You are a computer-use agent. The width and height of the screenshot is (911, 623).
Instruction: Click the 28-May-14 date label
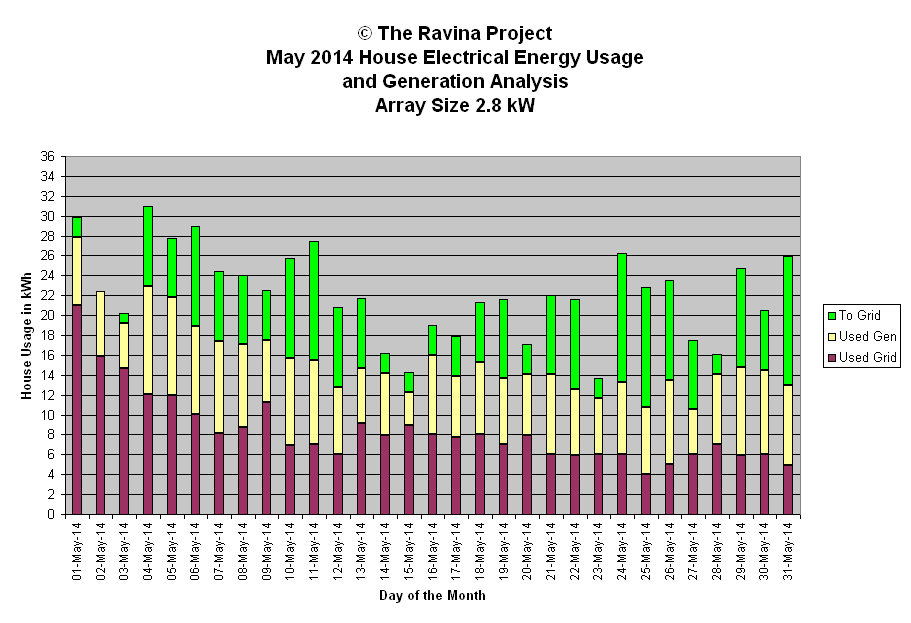(716, 551)
